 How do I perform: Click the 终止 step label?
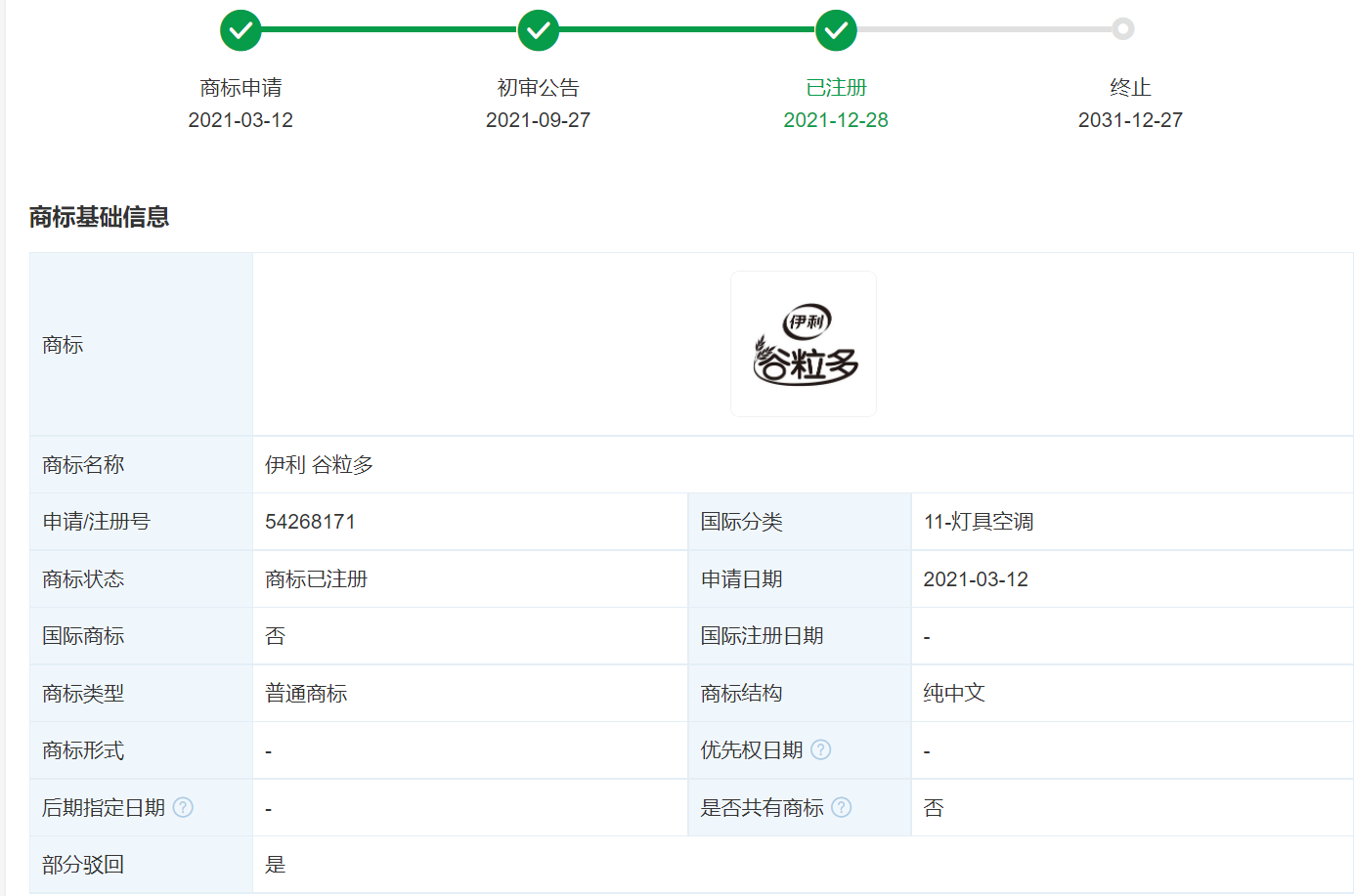click(x=1130, y=88)
